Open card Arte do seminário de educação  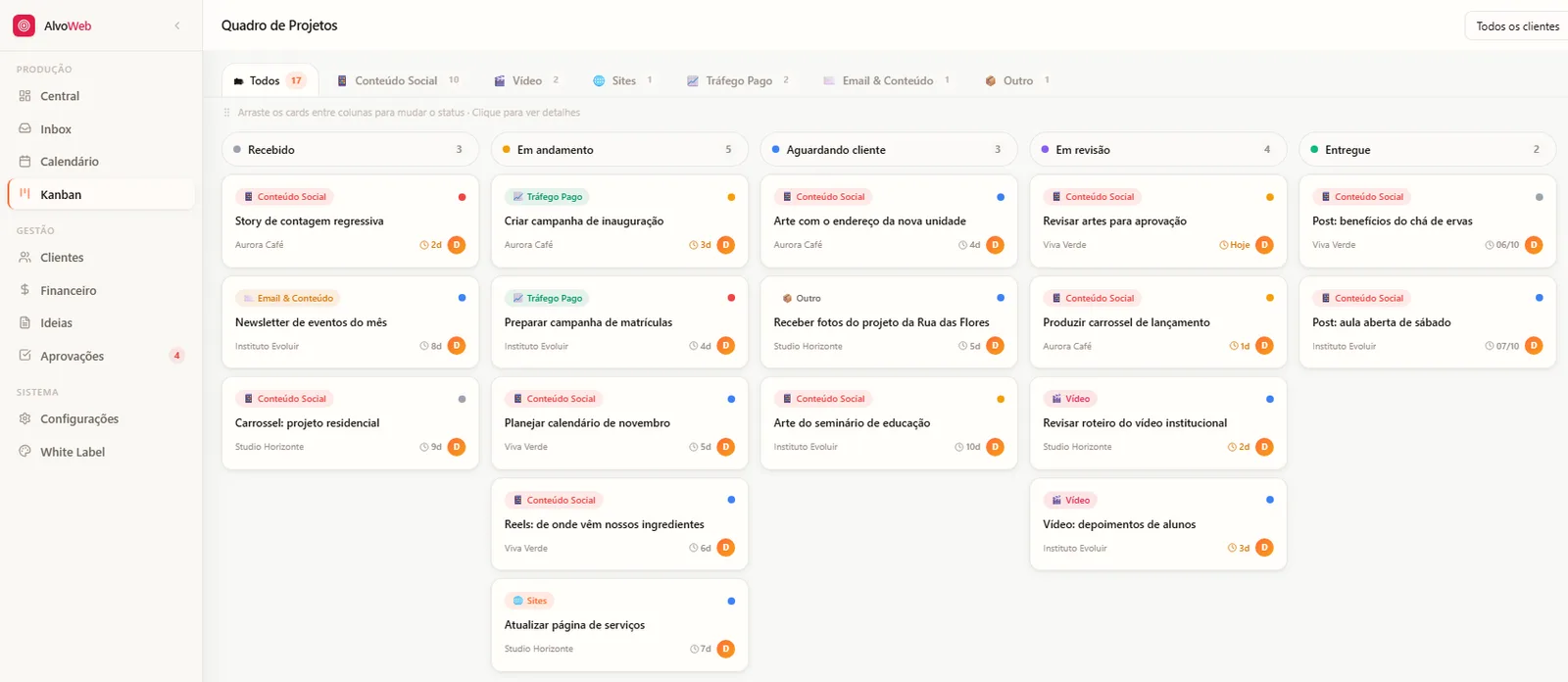tap(889, 423)
